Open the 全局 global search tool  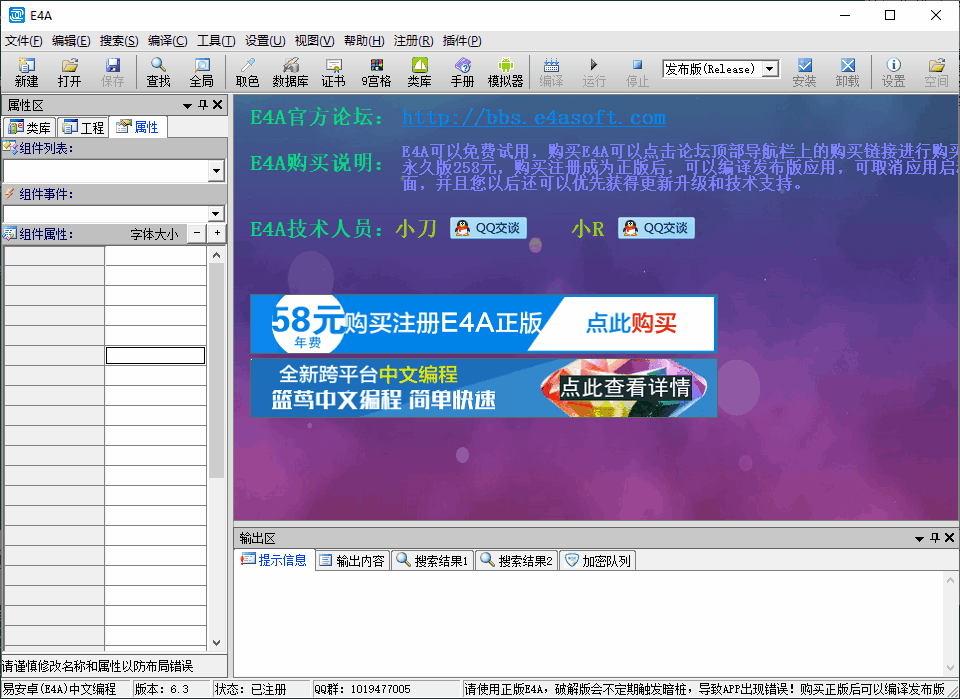pos(201,72)
